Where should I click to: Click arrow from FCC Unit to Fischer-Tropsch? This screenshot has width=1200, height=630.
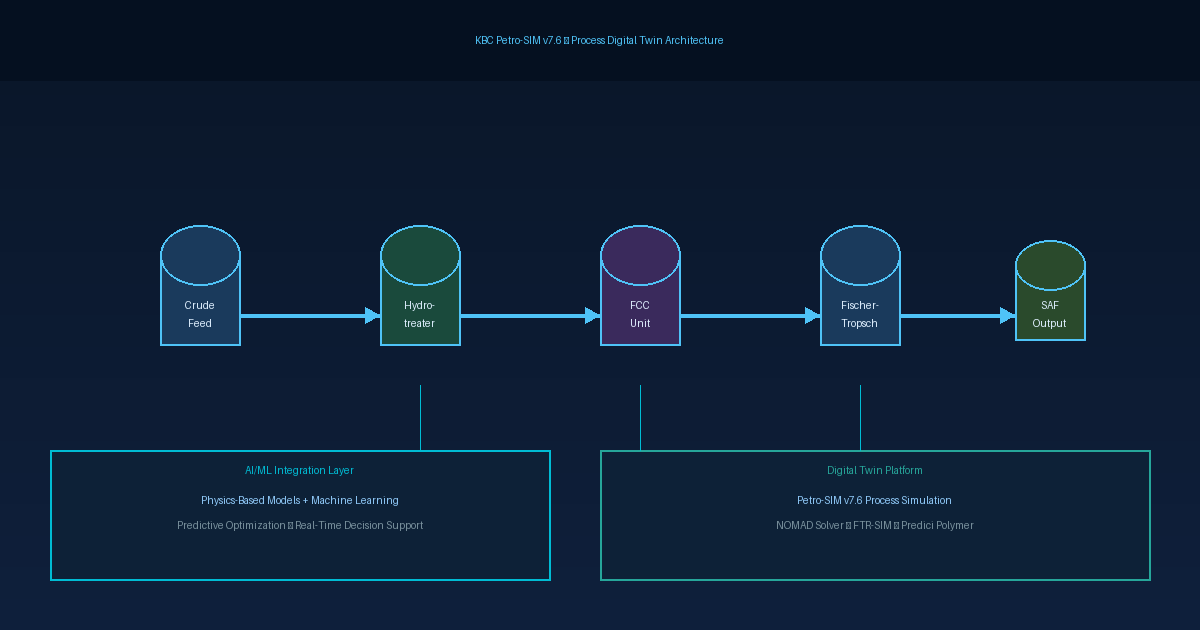[750, 316]
